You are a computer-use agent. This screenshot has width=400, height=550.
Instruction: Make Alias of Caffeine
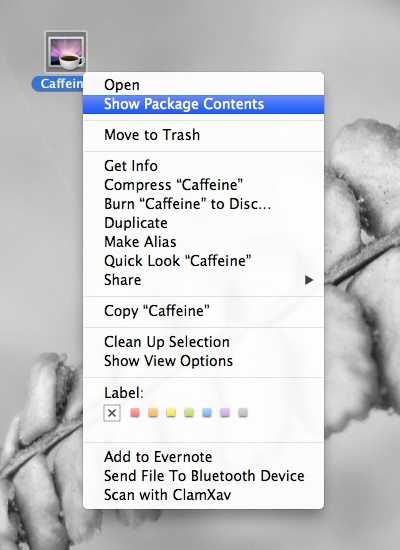pyautogui.click(x=203, y=242)
